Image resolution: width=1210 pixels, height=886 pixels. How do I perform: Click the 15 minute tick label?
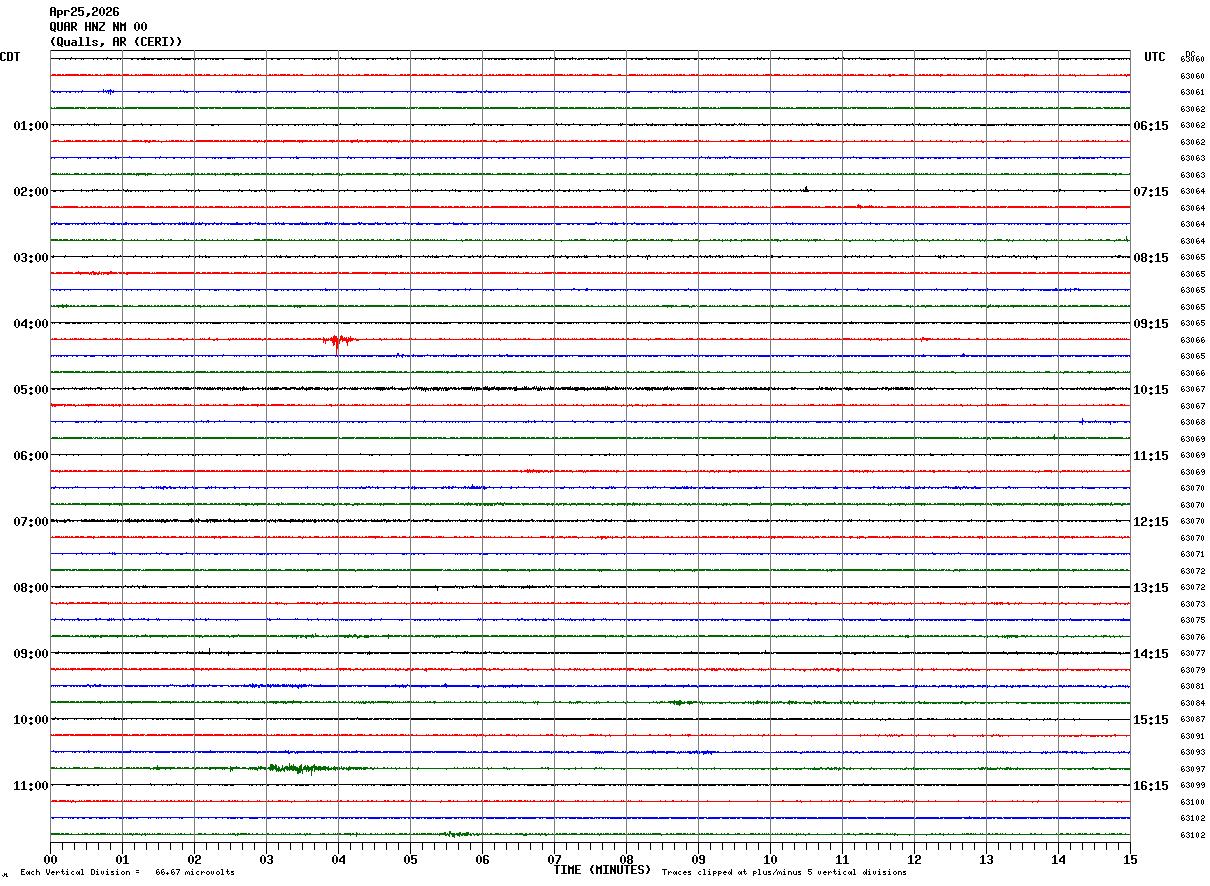(x=1130, y=859)
